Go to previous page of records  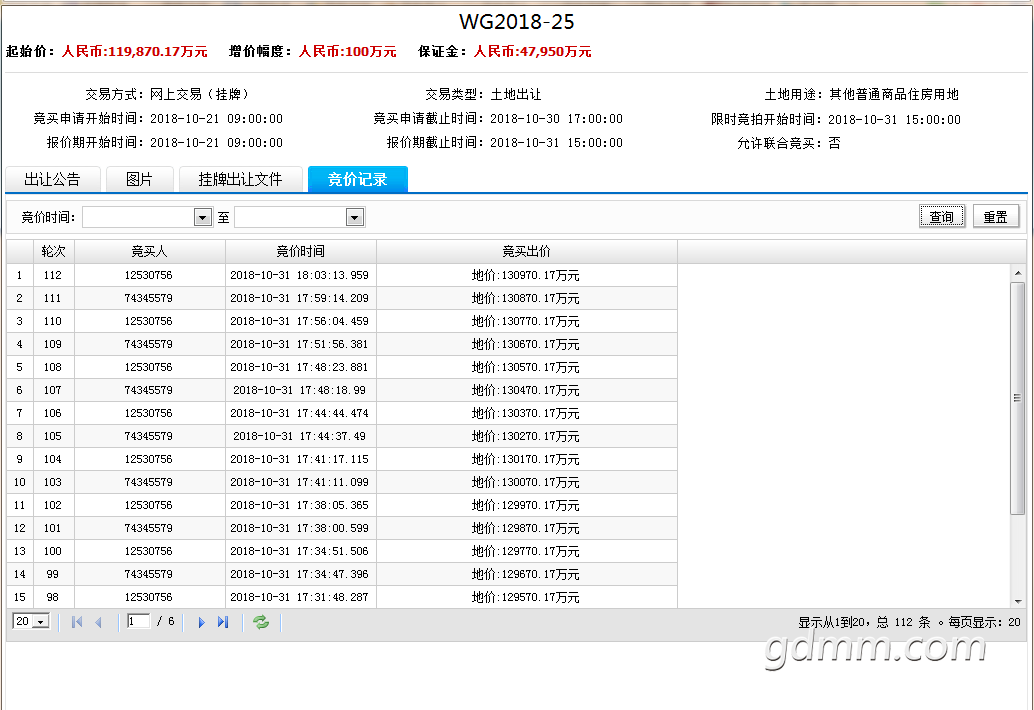tap(98, 622)
